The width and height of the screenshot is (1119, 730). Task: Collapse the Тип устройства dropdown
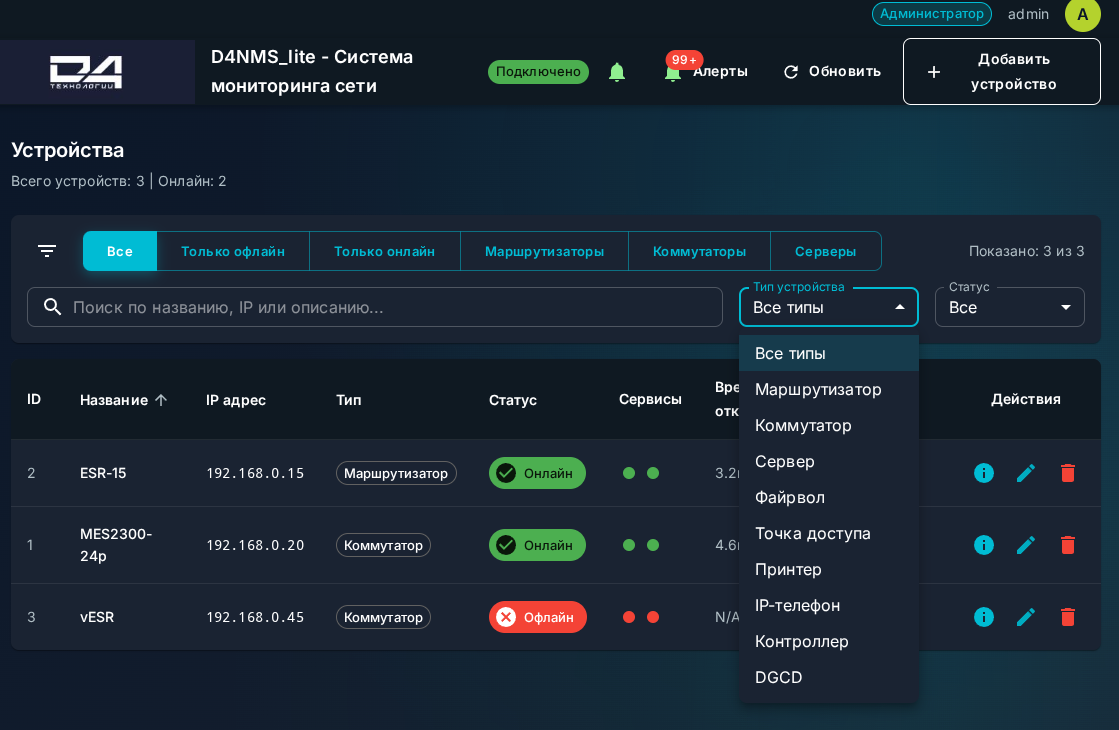point(829,307)
